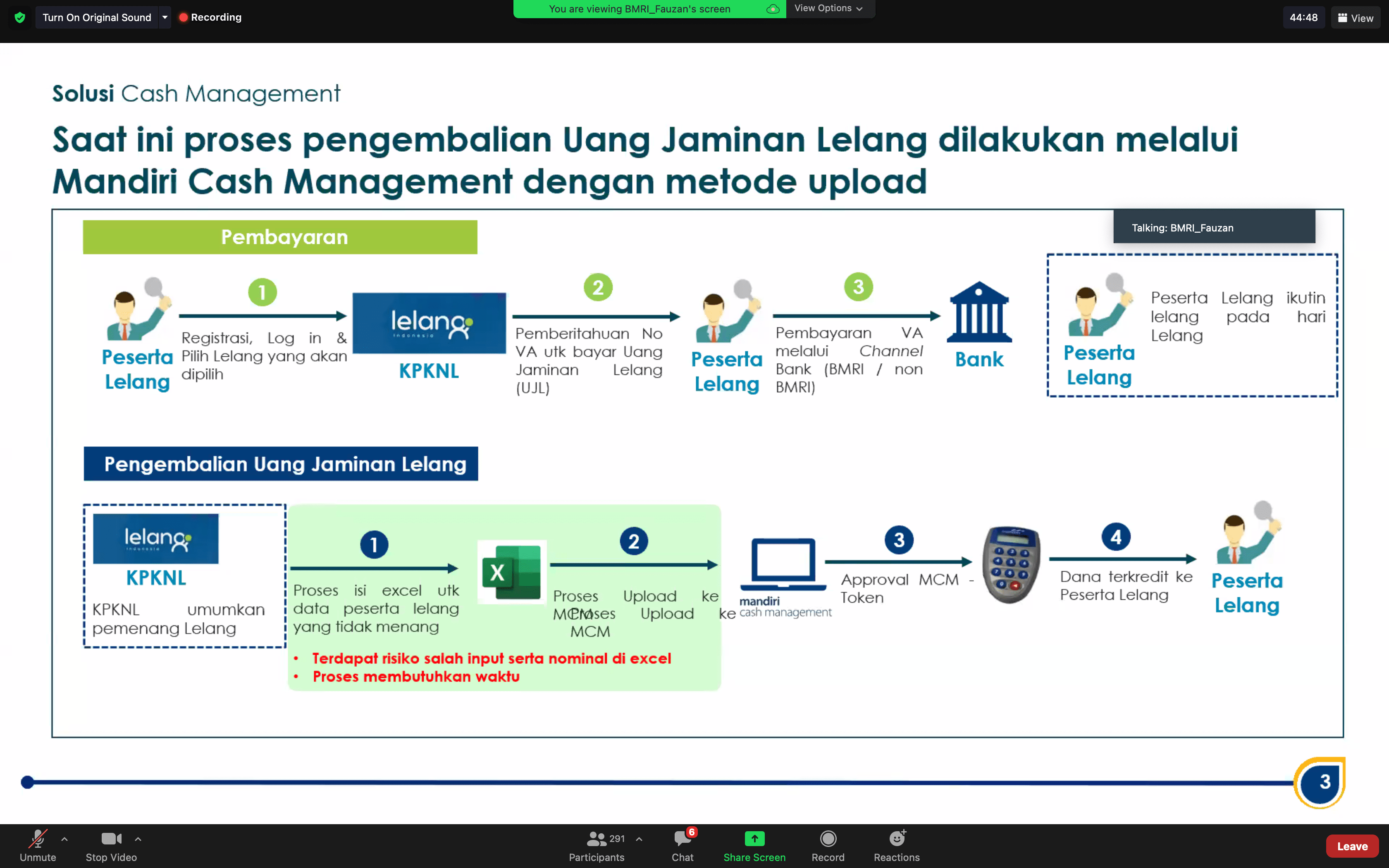This screenshot has height=868, width=1389.
Task: Expand video options arrow beside Stop Video
Action: 138,839
